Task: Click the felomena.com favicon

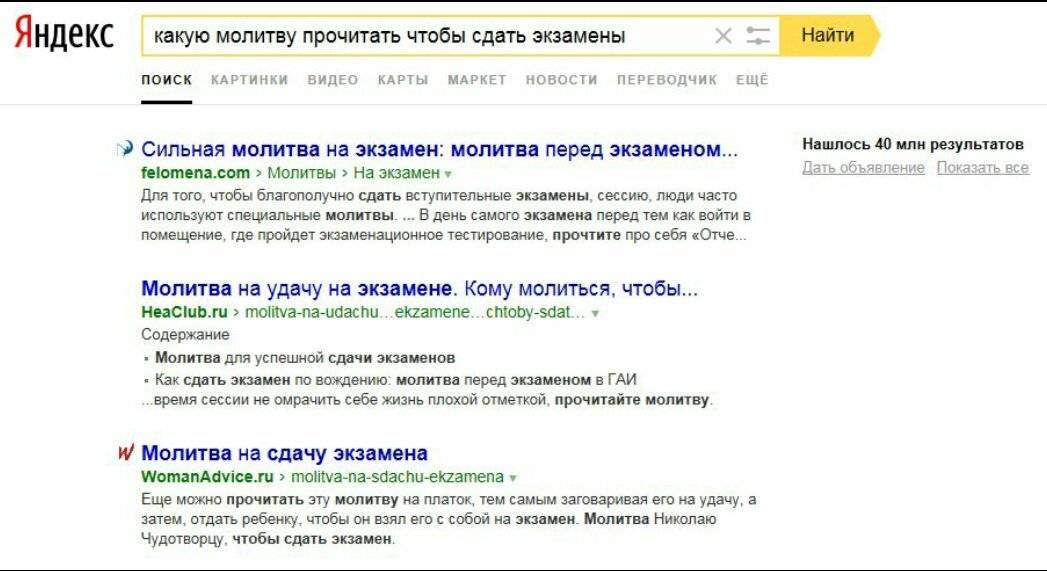Action: pyautogui.click(x=125, y=149)
